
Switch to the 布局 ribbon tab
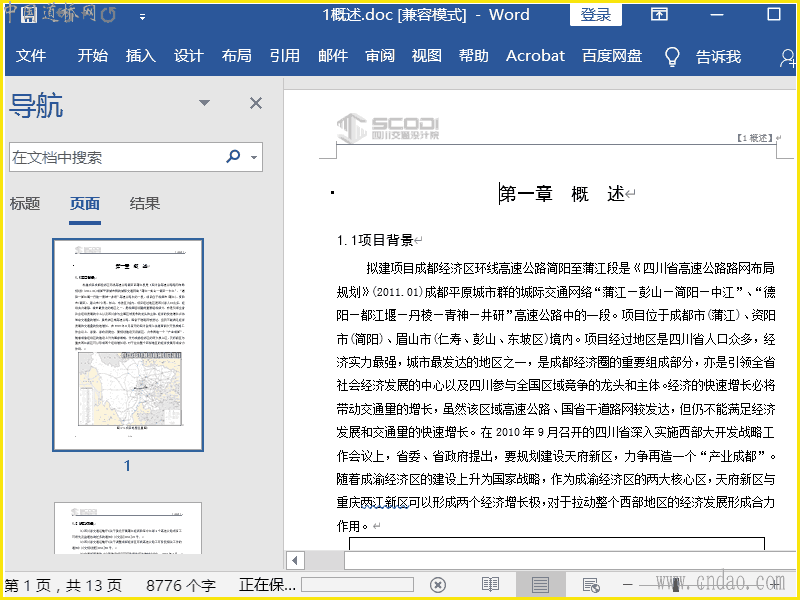[x=236, y=55]
